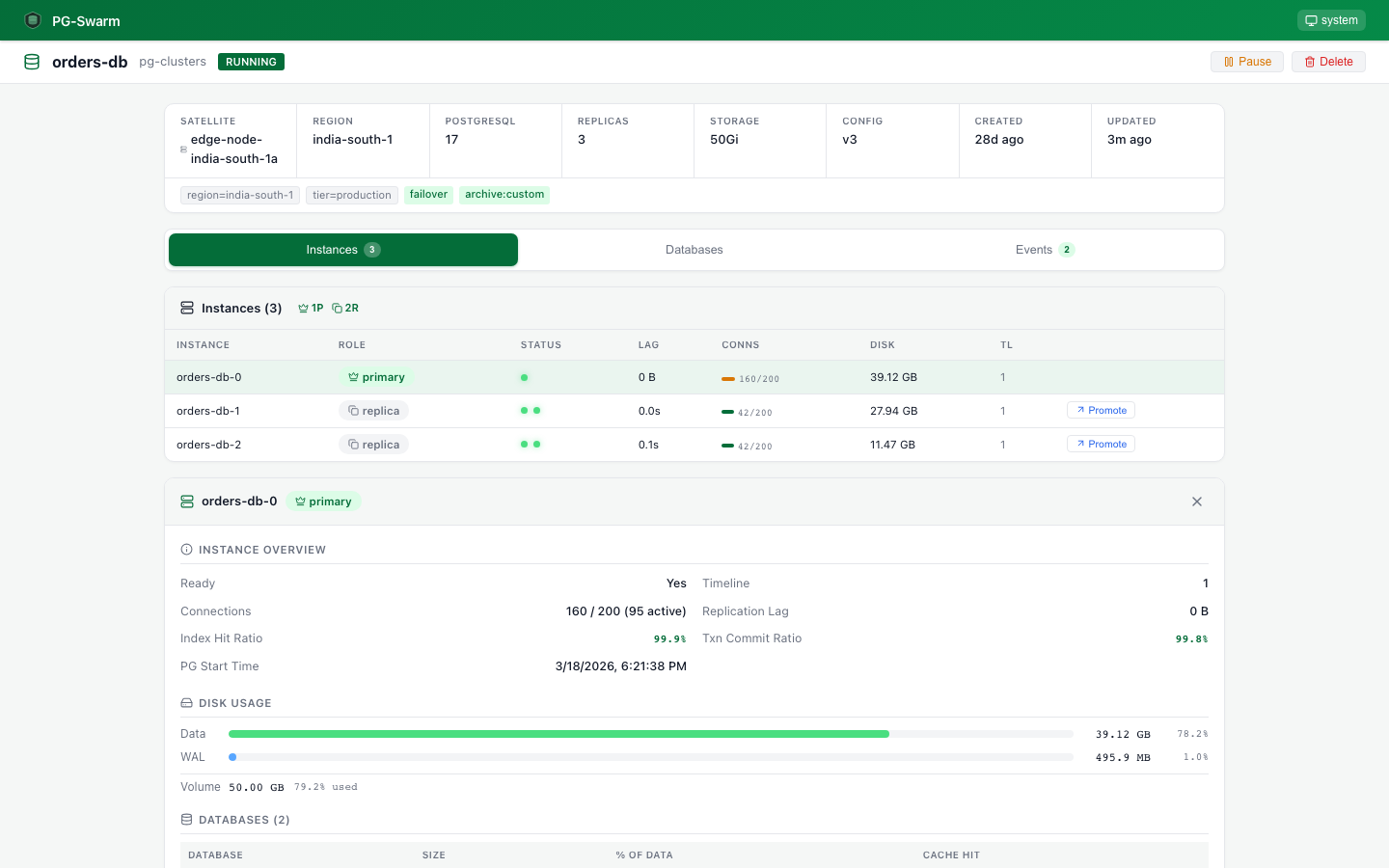Click the replica role badge for orders-db-1
This screenshot has height=868, width=1389.
(373, 411)
